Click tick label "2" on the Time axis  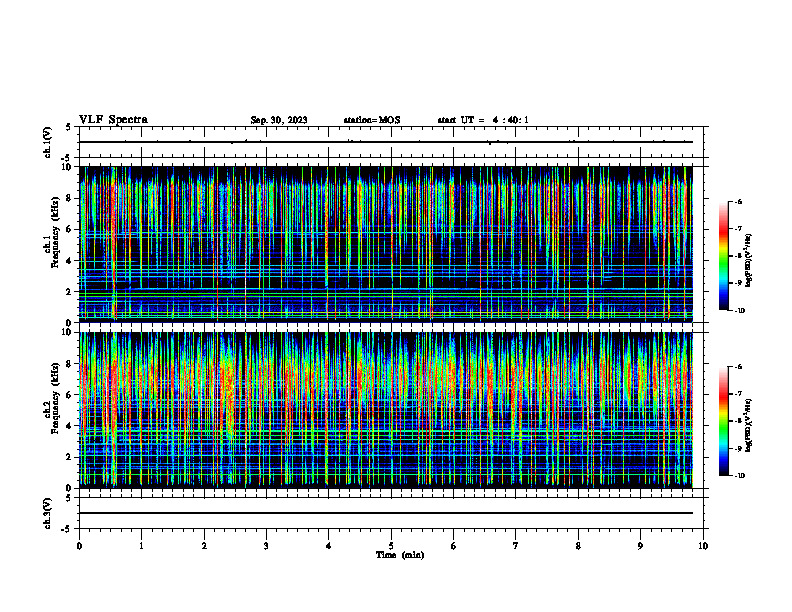click(204, 546)
